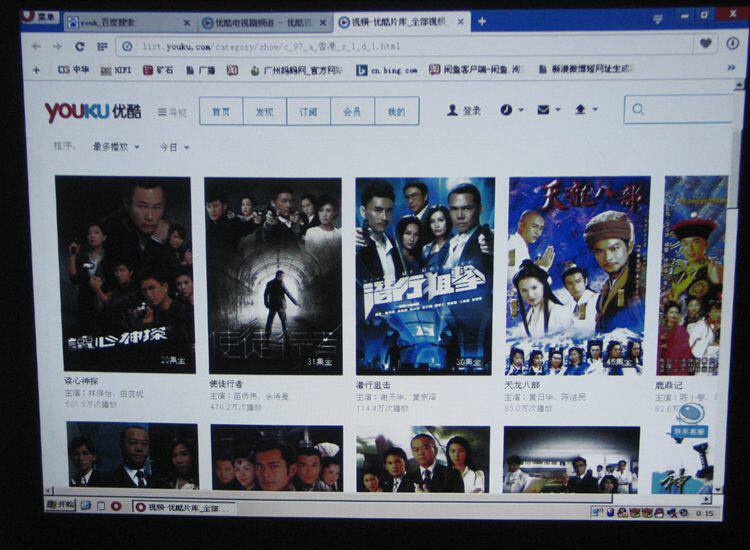Click the address bar URL field

[x=404, y=46]
